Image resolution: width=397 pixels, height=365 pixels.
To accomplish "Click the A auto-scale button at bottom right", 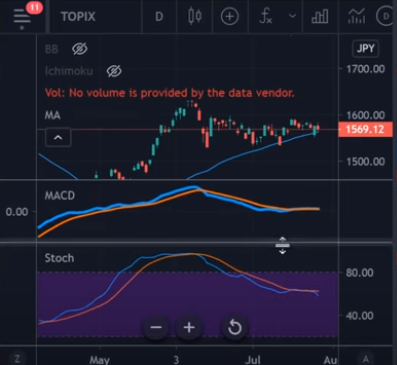I will (x=366, y=359).
